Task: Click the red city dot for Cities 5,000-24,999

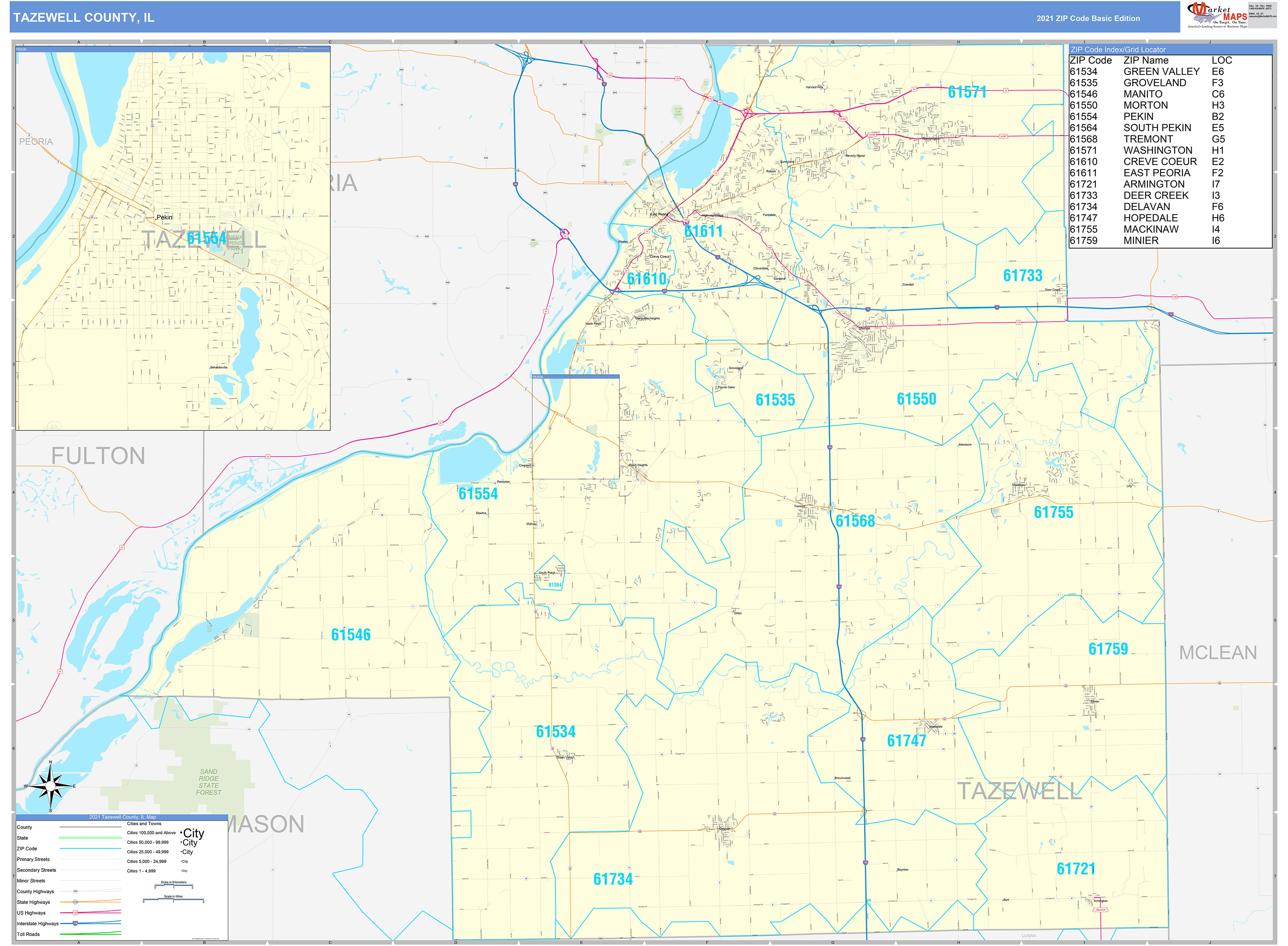Action: [x=181, y=861]
